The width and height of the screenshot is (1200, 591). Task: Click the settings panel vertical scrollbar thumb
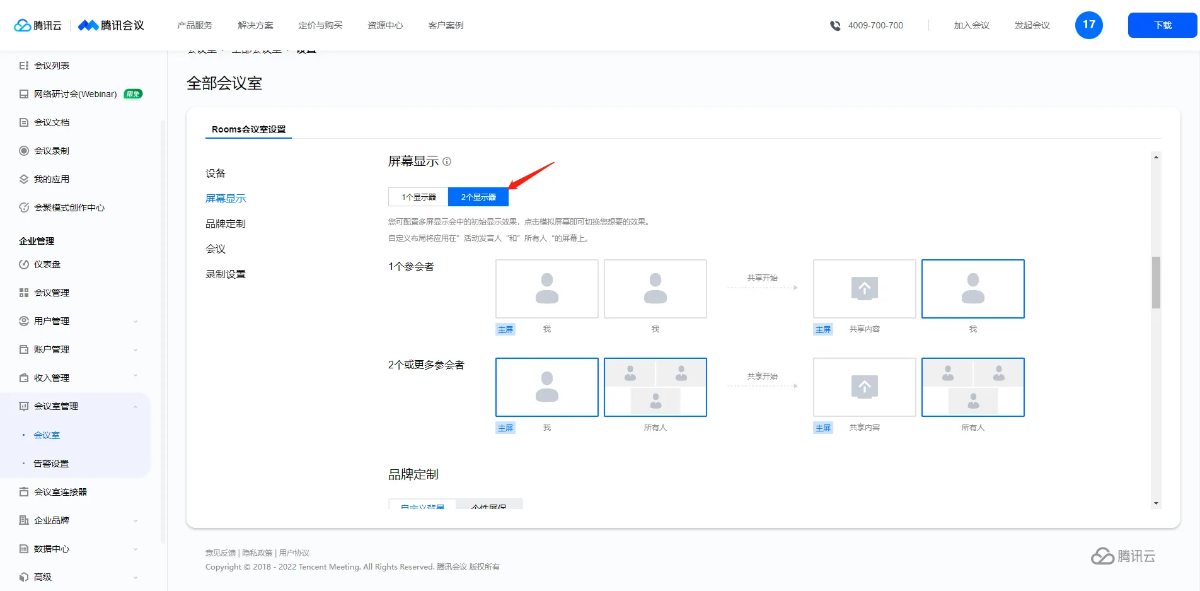1156,282
